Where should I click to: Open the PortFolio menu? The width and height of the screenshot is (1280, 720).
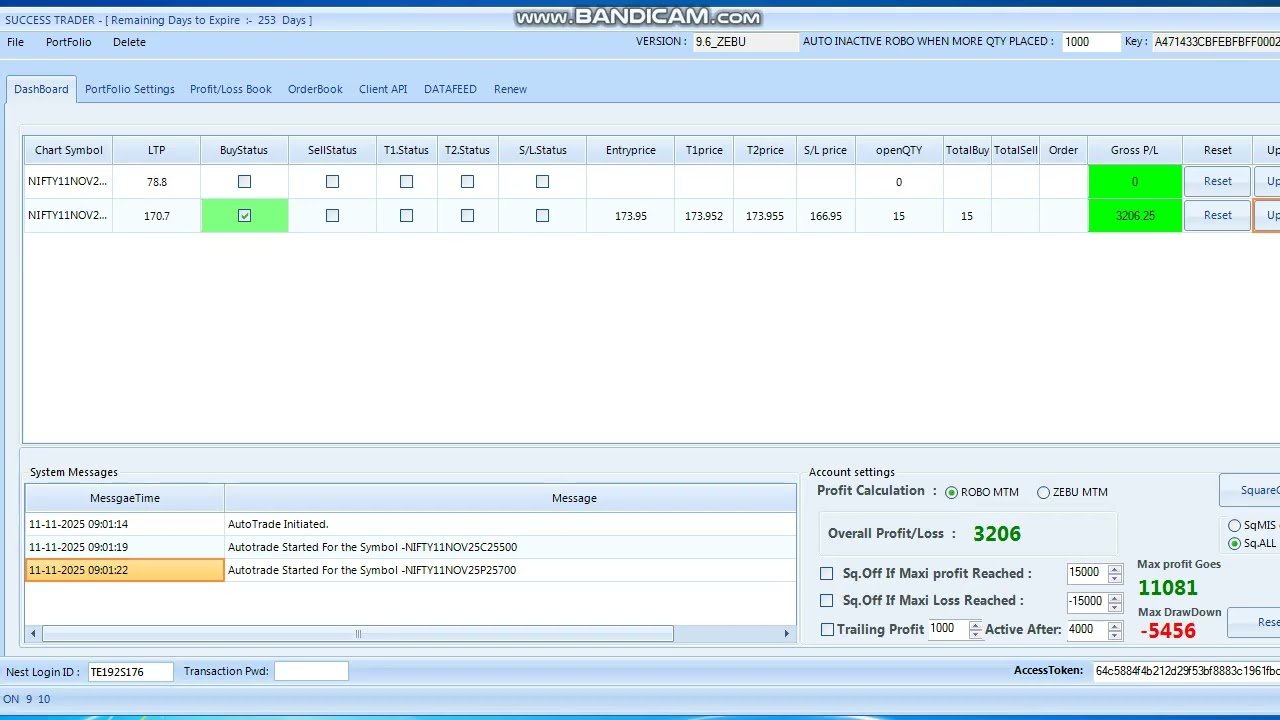click(68, 42)
